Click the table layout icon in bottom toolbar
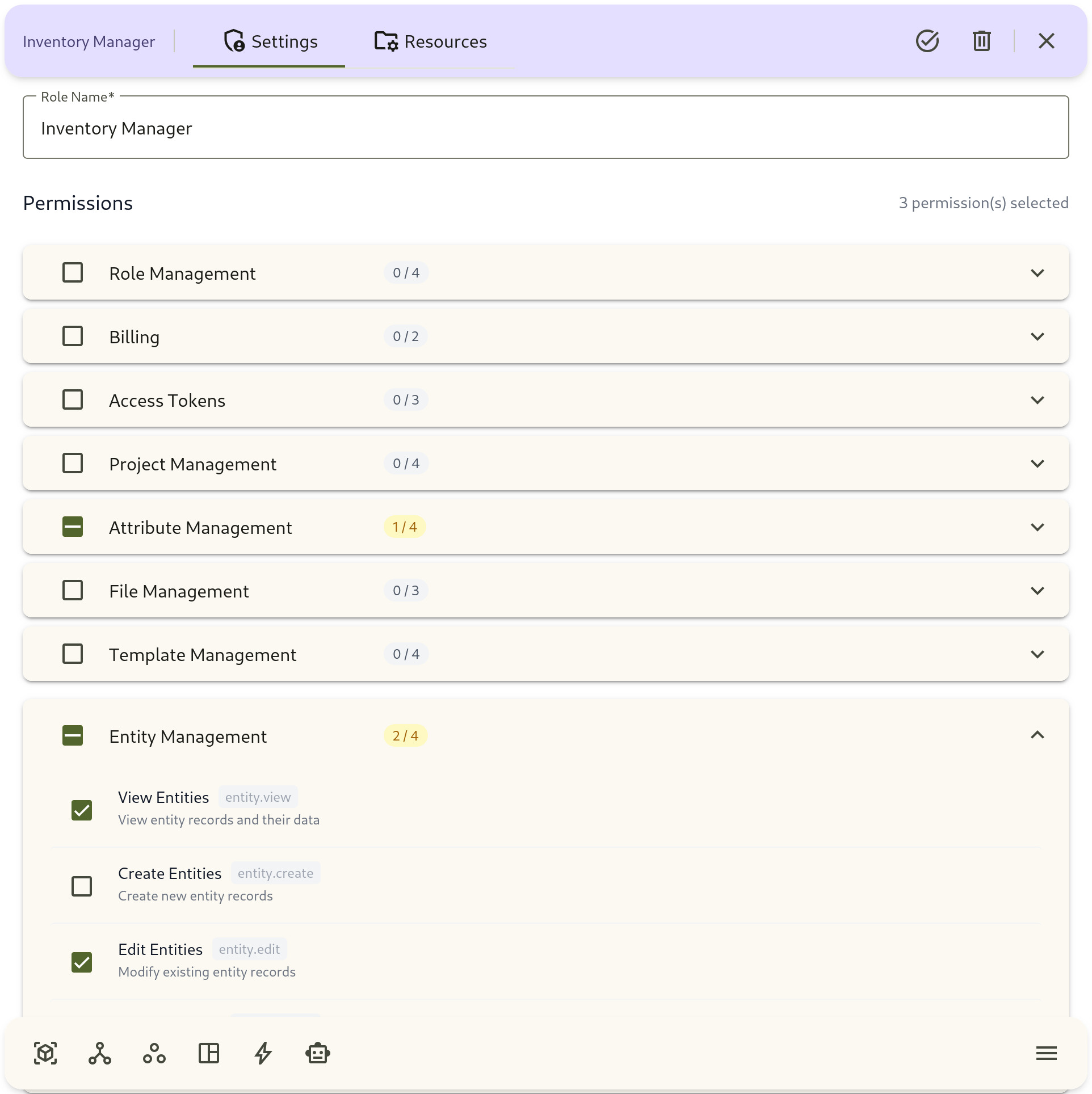Image resolution: width=1092 pixels, height=1094 pixels. pyautogui.click(x=209, y=1053)
